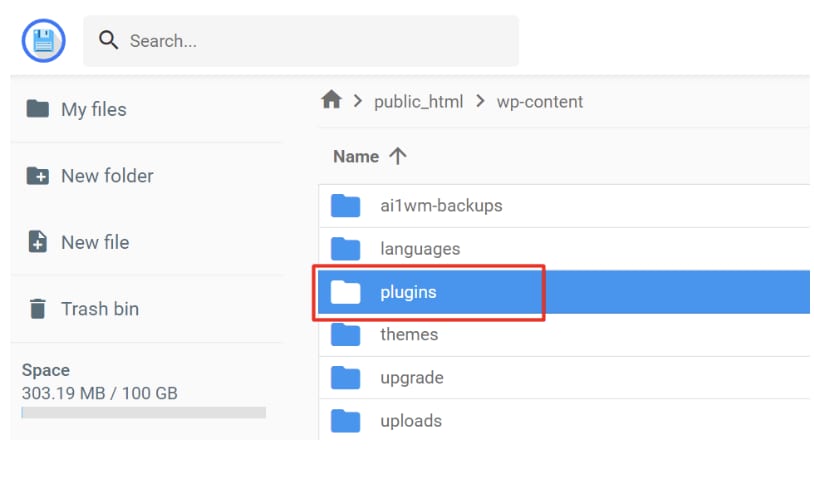The image size is (814, 479).
Task: Click the upgrade folder icon
Action: (346, 378)
